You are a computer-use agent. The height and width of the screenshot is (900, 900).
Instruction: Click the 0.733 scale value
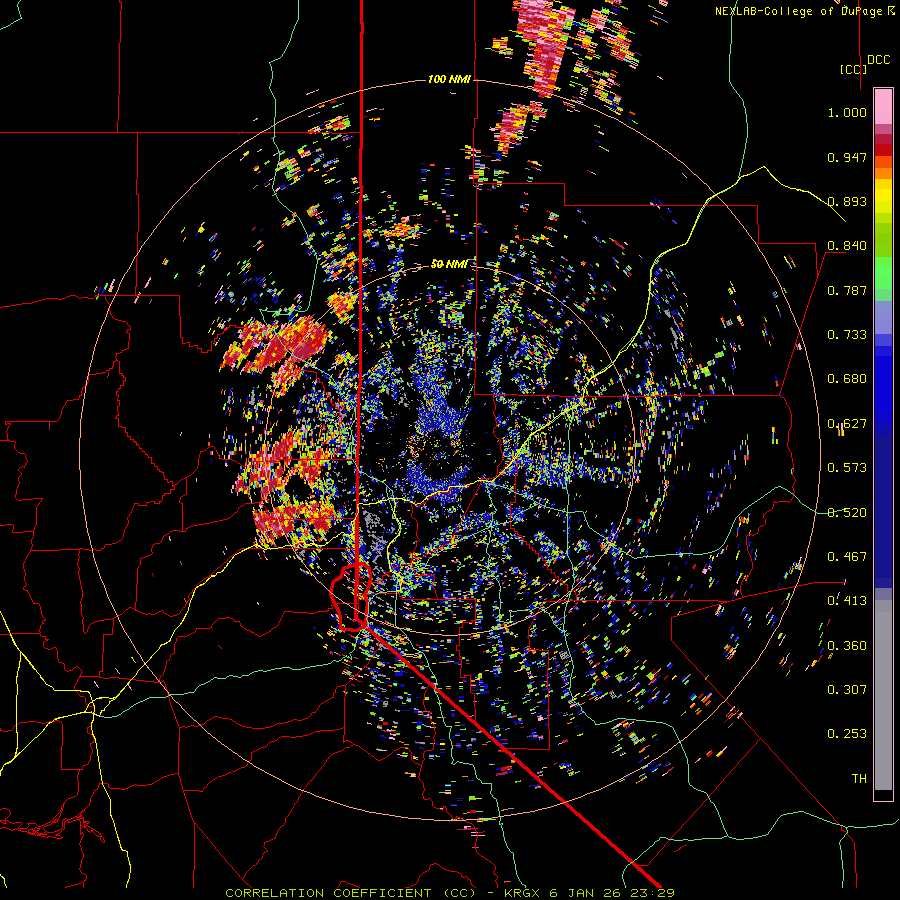click(847, 335)
